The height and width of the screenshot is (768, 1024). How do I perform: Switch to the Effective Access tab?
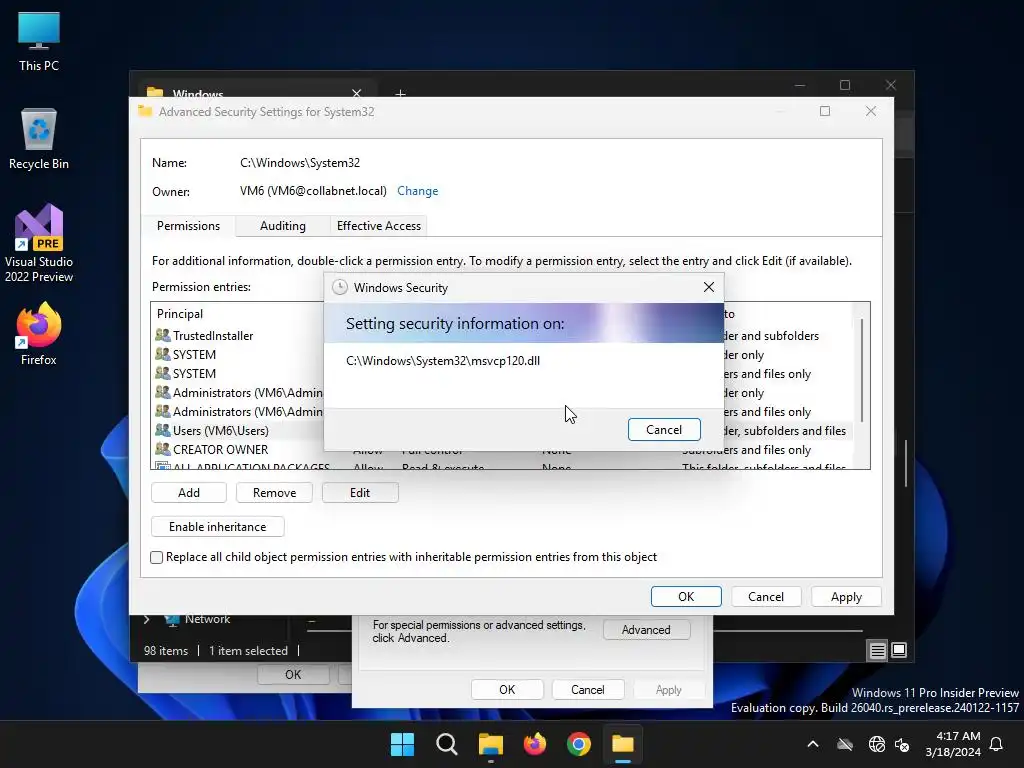click(379, 226)
